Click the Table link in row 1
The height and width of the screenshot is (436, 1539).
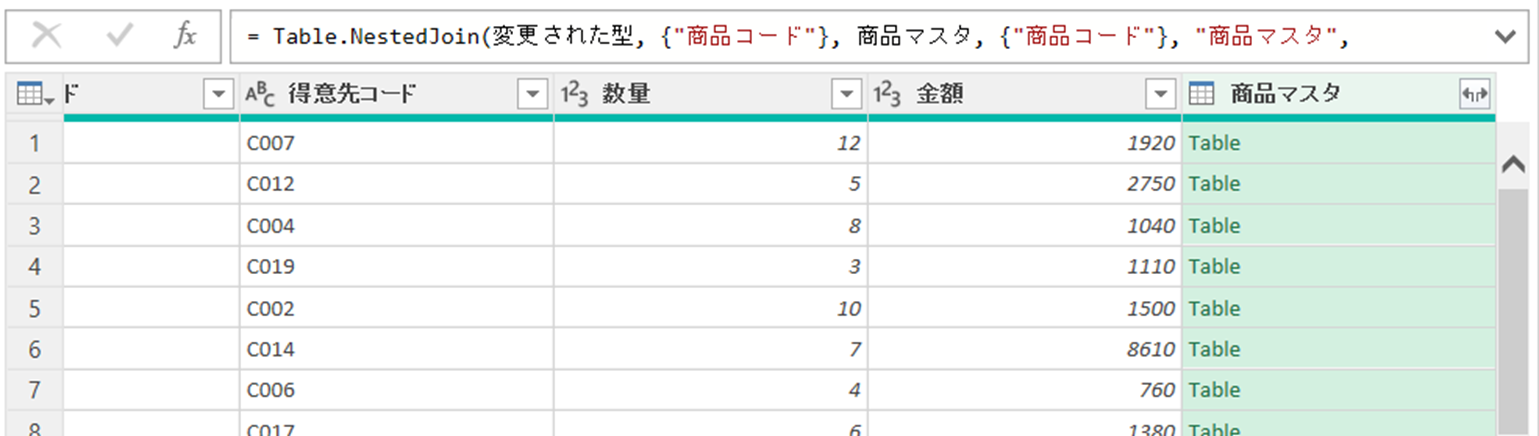click(1214, 143)
